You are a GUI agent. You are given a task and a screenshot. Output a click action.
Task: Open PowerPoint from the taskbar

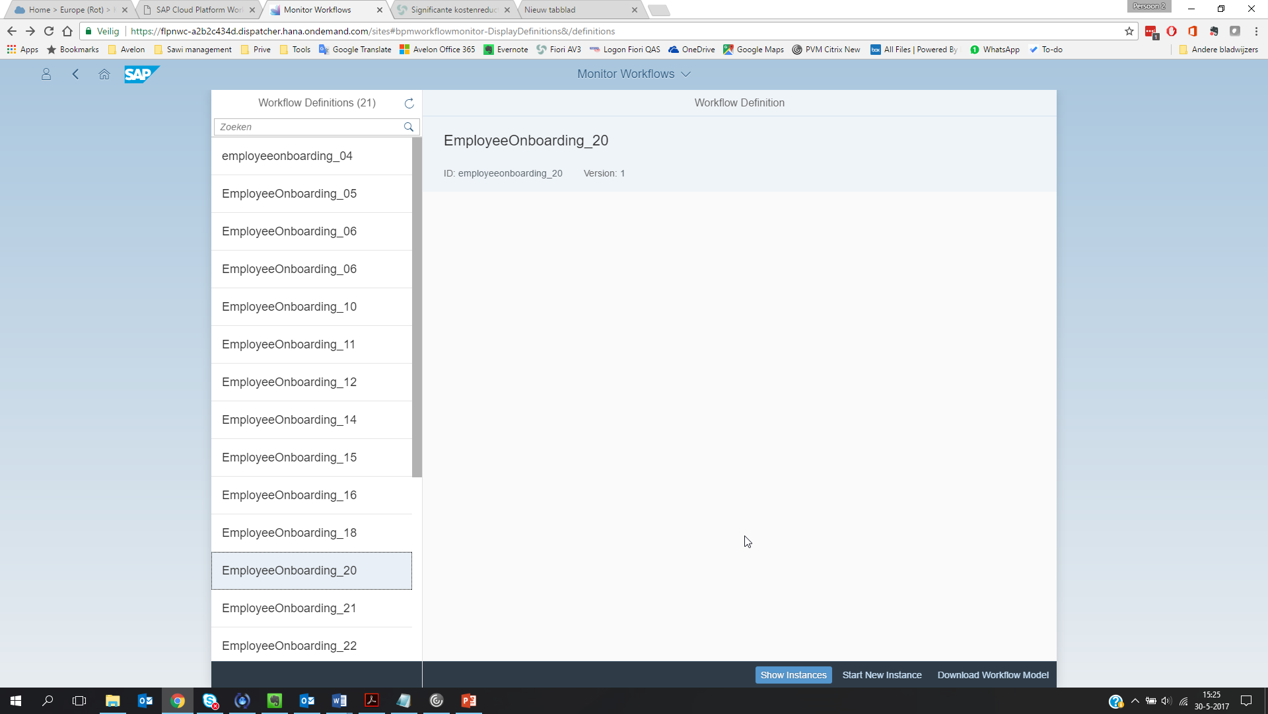click(x=469, y=701)
